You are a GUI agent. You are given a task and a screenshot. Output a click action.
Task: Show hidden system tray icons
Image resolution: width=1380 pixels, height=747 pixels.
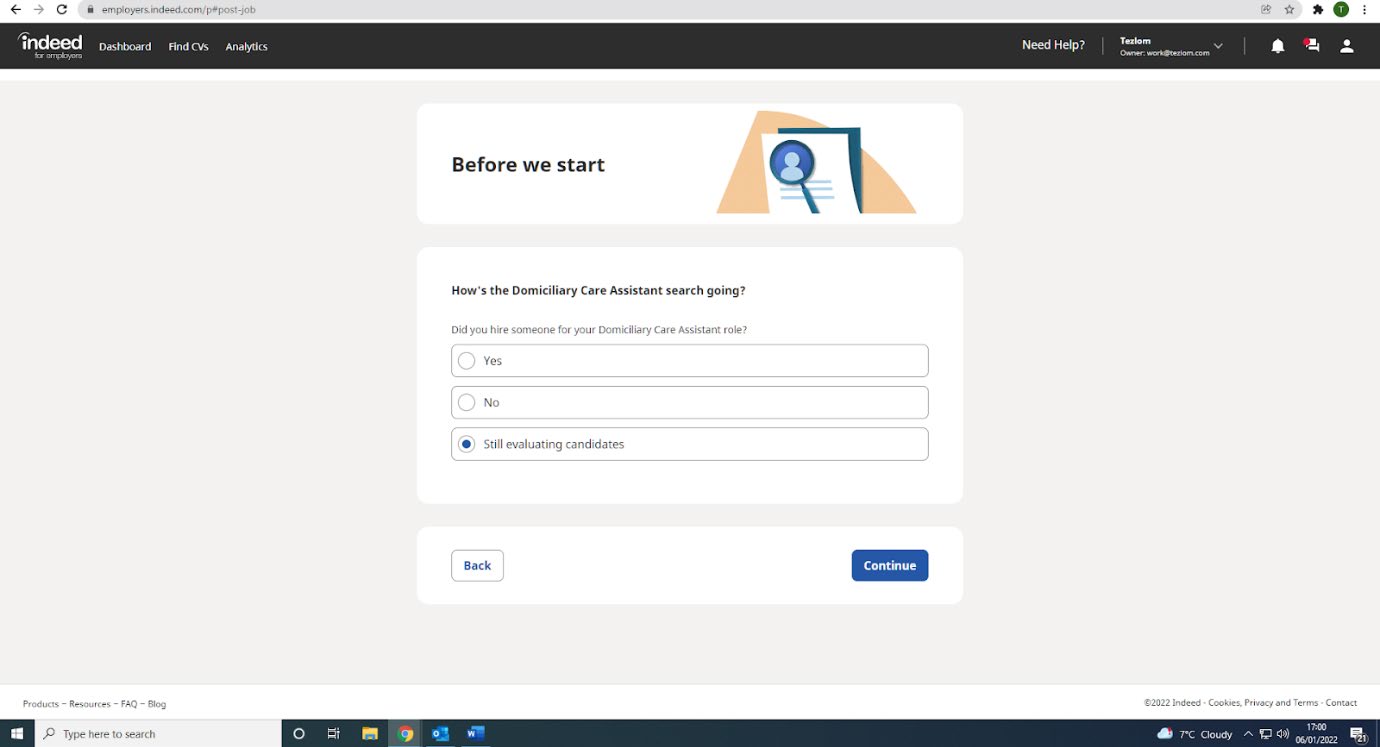(x=1248, y=734)
